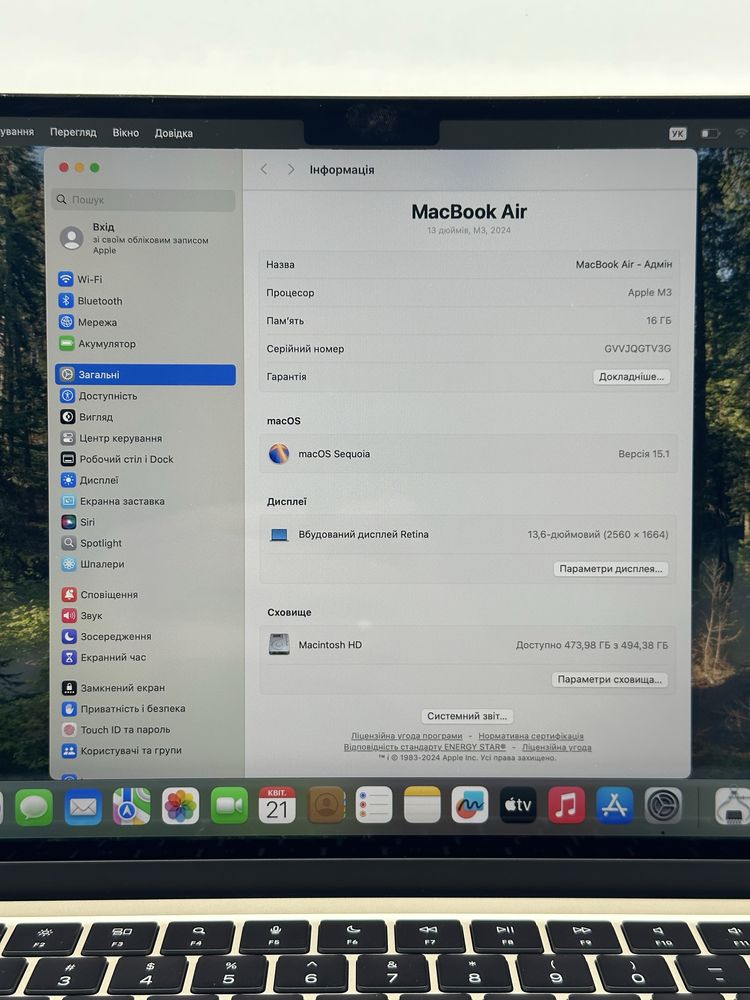Open App Store in Dock
This screenshot has width=750, height=1000.
pos(615,805)
